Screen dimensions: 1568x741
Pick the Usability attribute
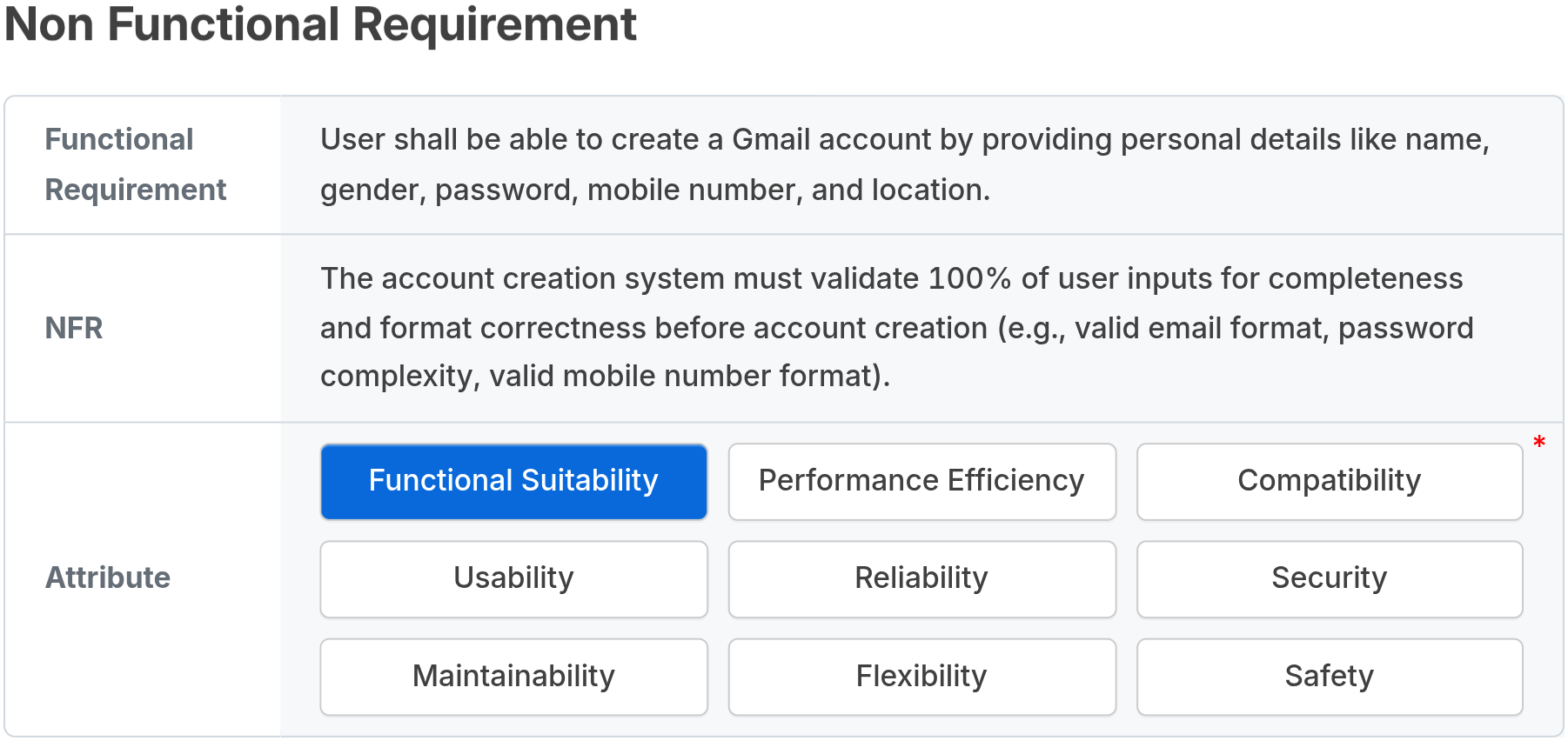tap(513, 579)
